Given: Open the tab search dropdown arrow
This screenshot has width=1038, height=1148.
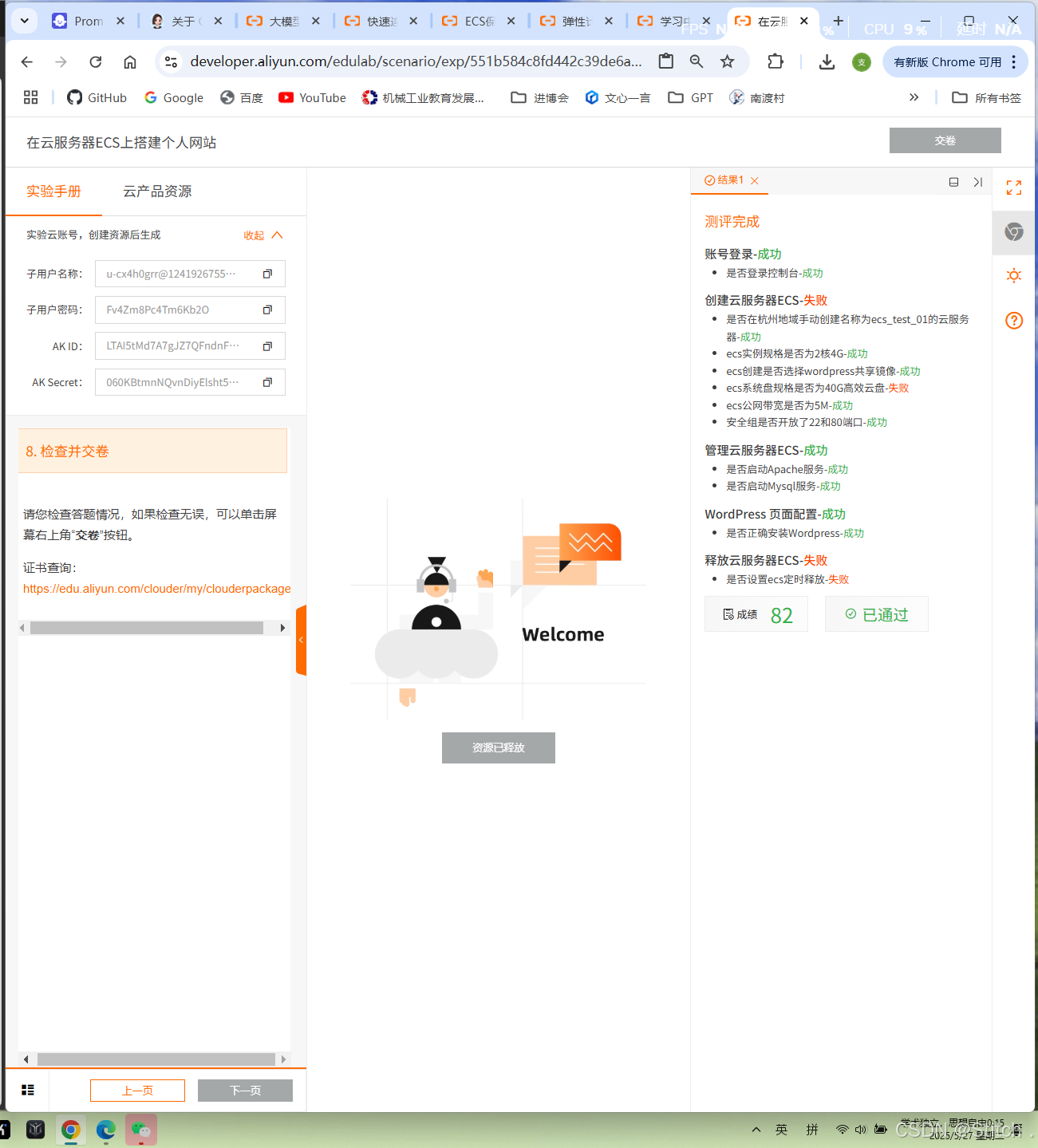Looking at the screenshot, I should pyautogui.click(x=23, y=20).
